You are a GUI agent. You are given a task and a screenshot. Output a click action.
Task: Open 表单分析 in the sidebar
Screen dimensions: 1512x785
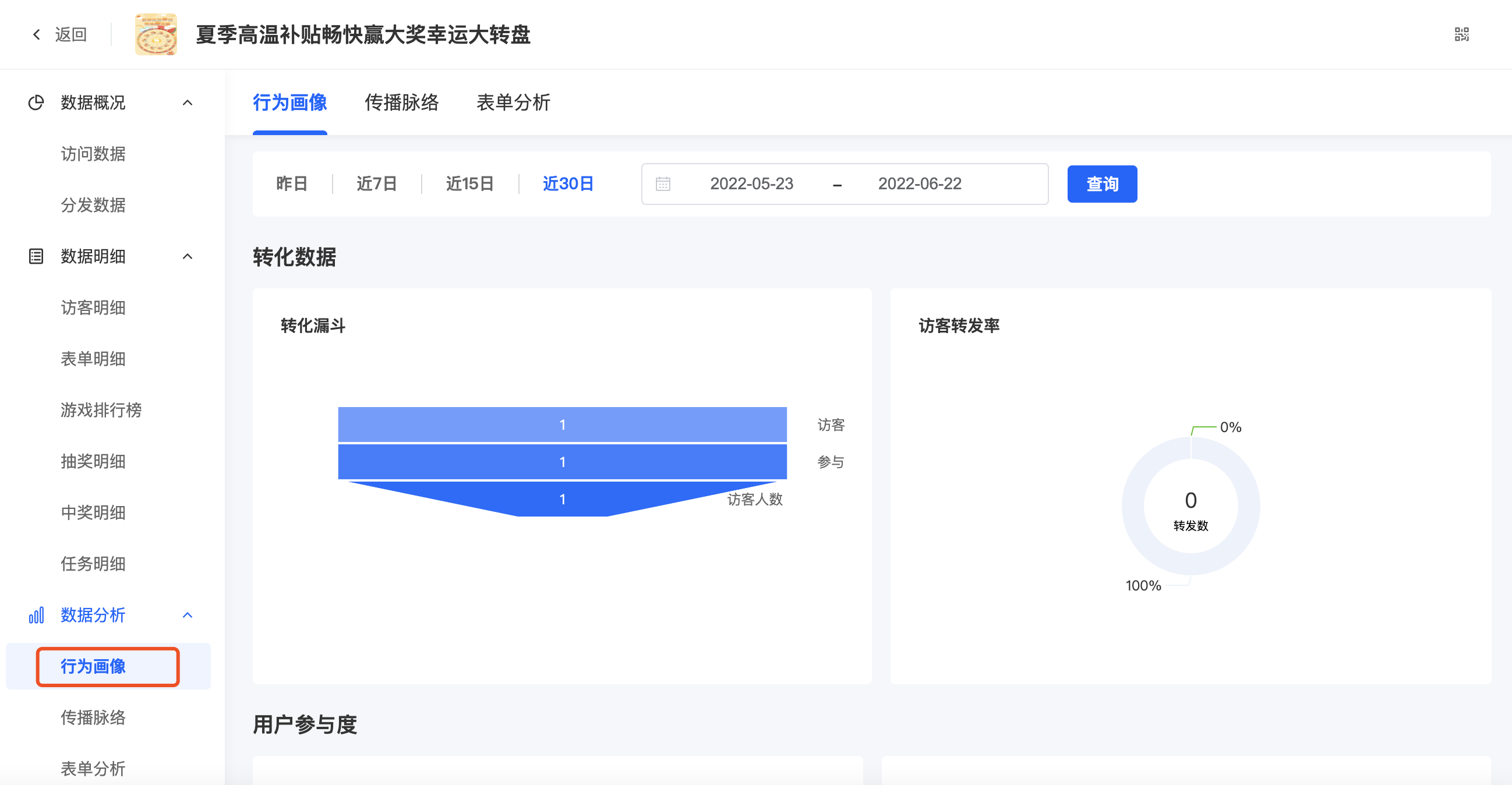[x=93, y=769]
